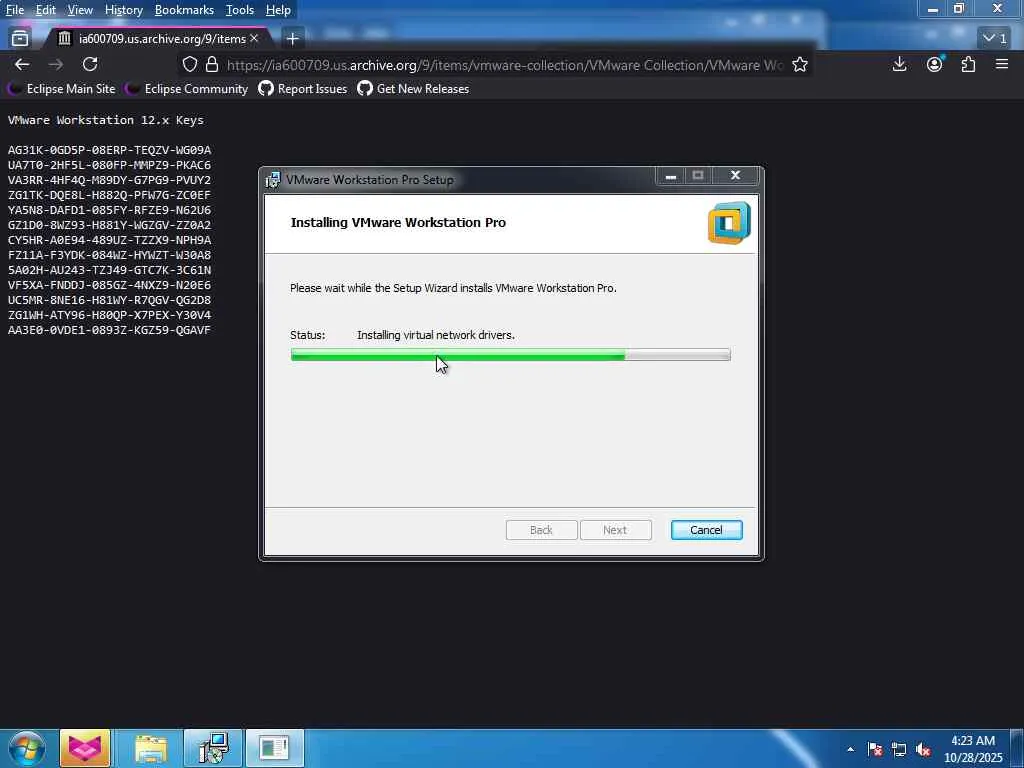Image resolution: width=1024 pixels, height=768 pixels.
Task: Click key AG31K-0GD5P-08ERP-TEQZV-WG09A
Action: [109, 150]
